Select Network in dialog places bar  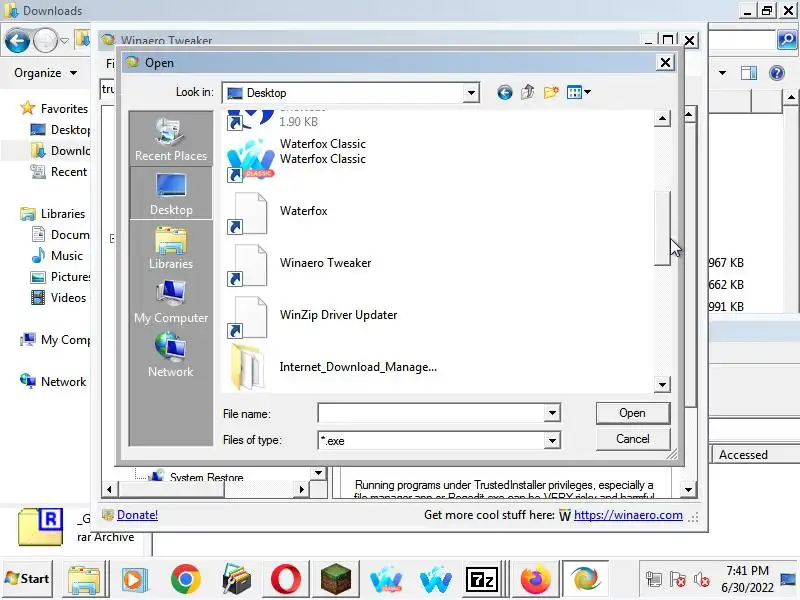tap(170, 355)
